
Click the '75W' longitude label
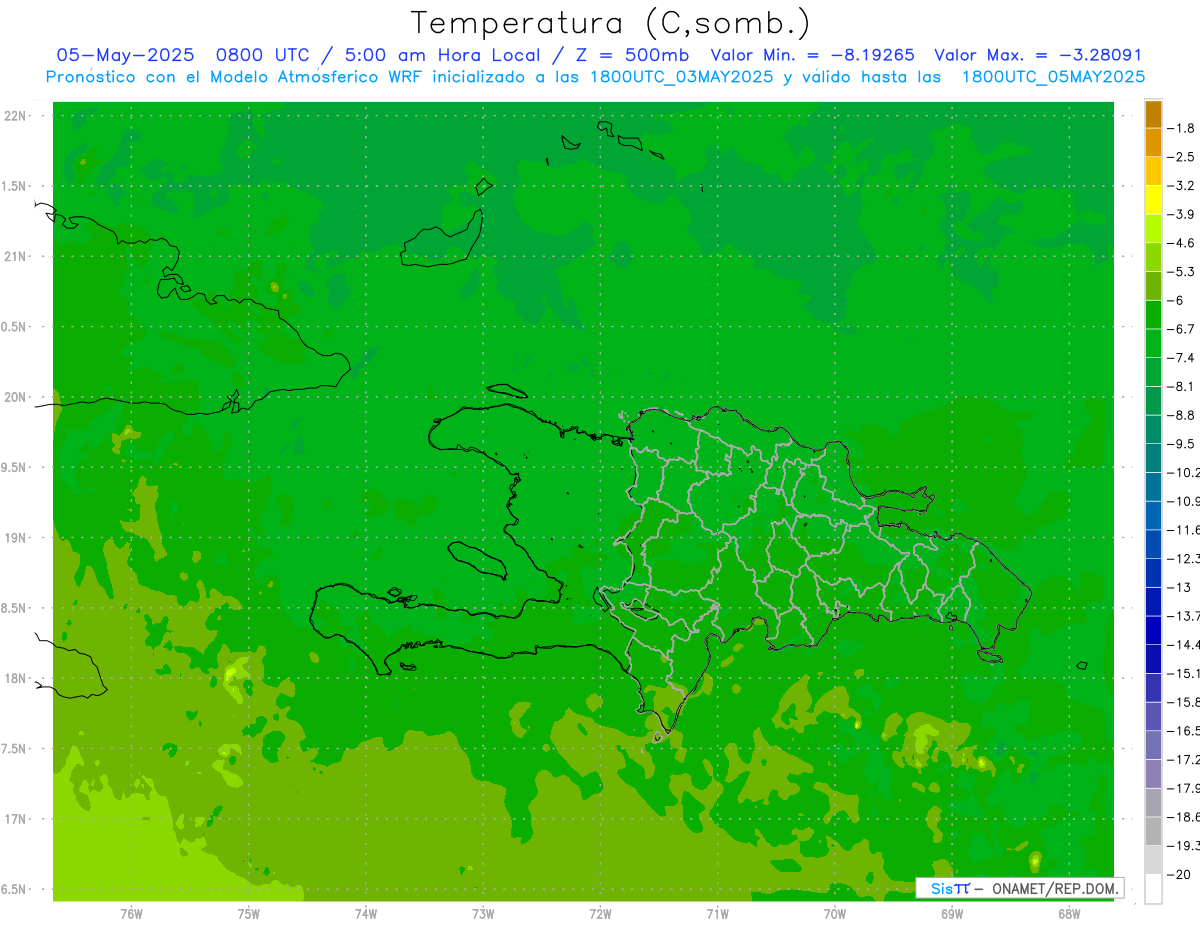pyautogui.click(x=249, y=913)
